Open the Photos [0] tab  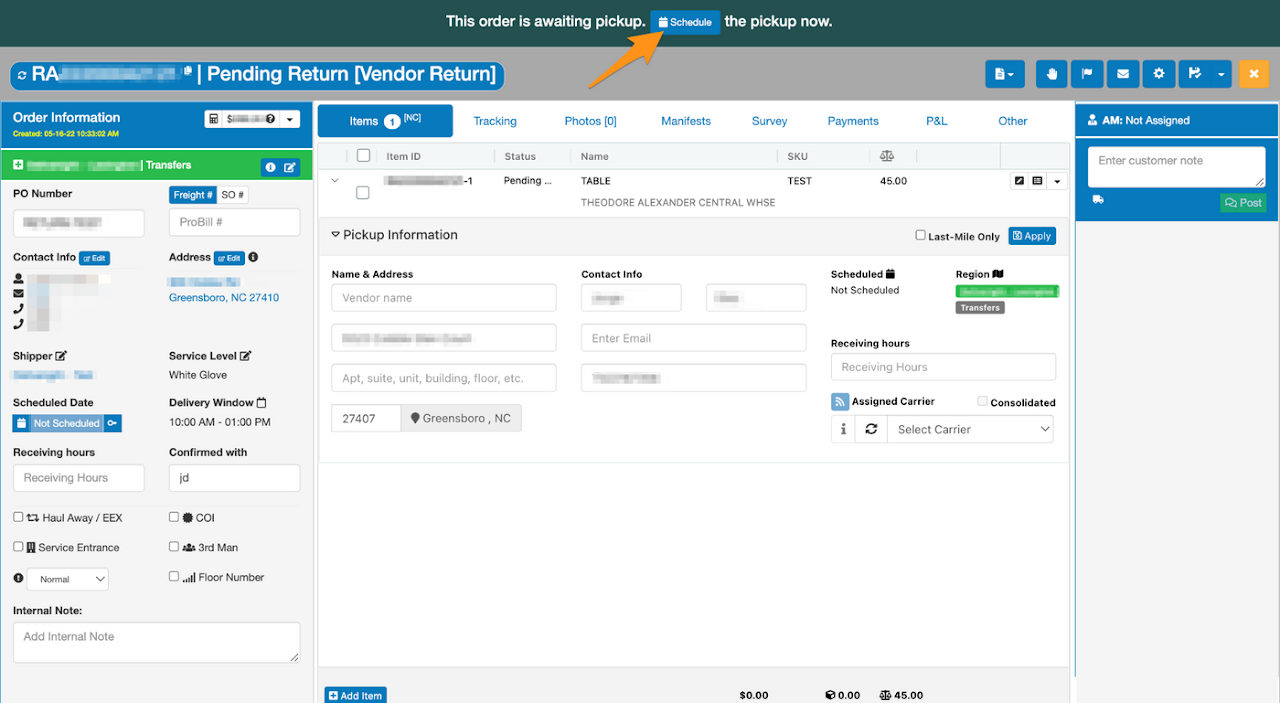pos(590,121)
